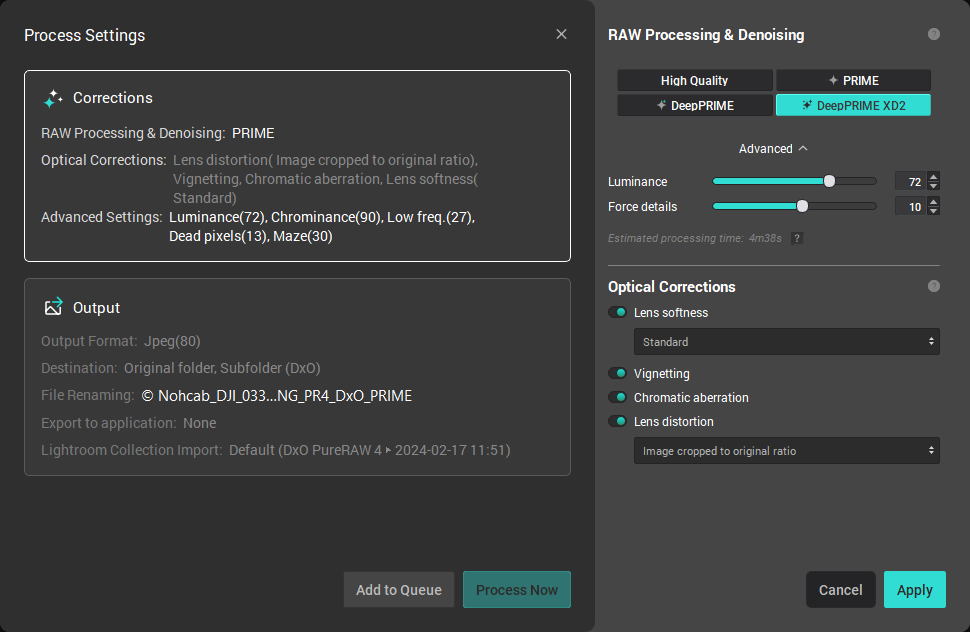The image size is (970, 632).
Task: Turn off the Lens distortion correction
Action: (x=617, y=421)
